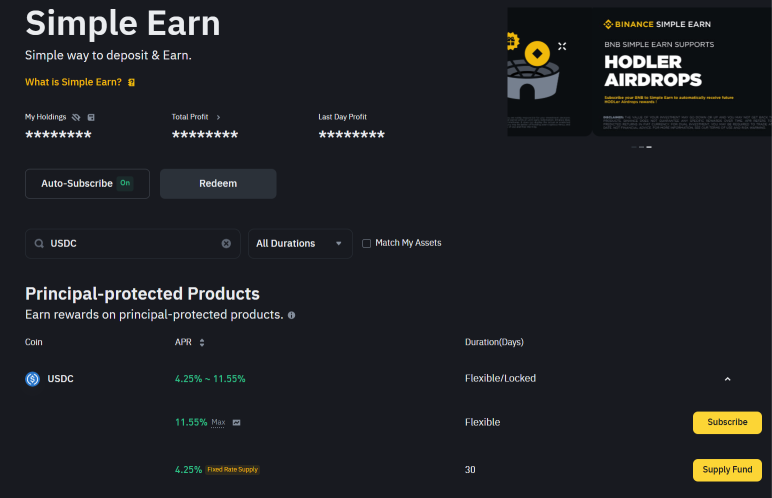Toggle hide-balance eye icon beside My Holdings
The image size is (772, 498).
(x=76, y=117)
